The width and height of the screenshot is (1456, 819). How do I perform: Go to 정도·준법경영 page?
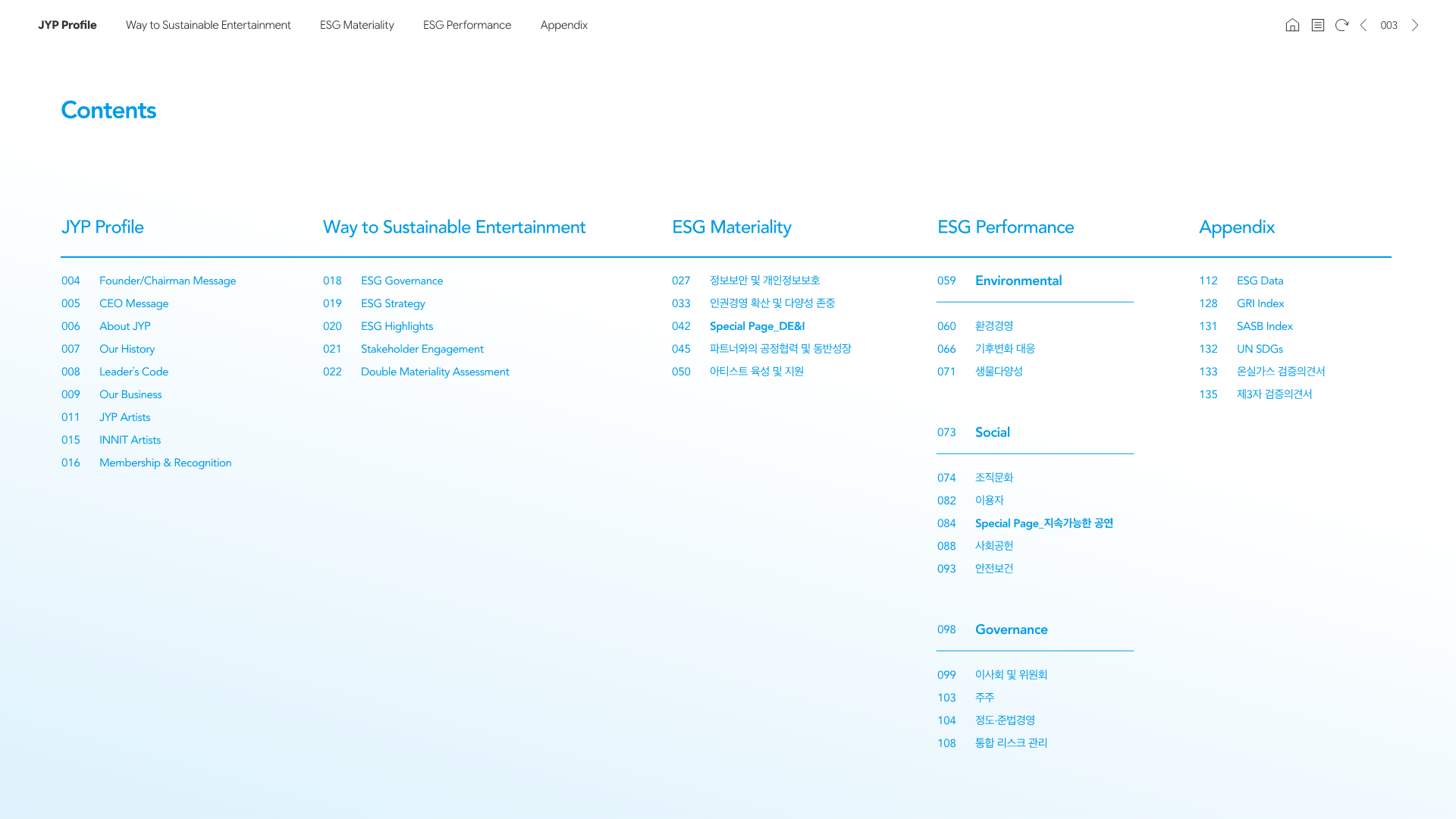pyautogui.click(x=1006, y=720)
